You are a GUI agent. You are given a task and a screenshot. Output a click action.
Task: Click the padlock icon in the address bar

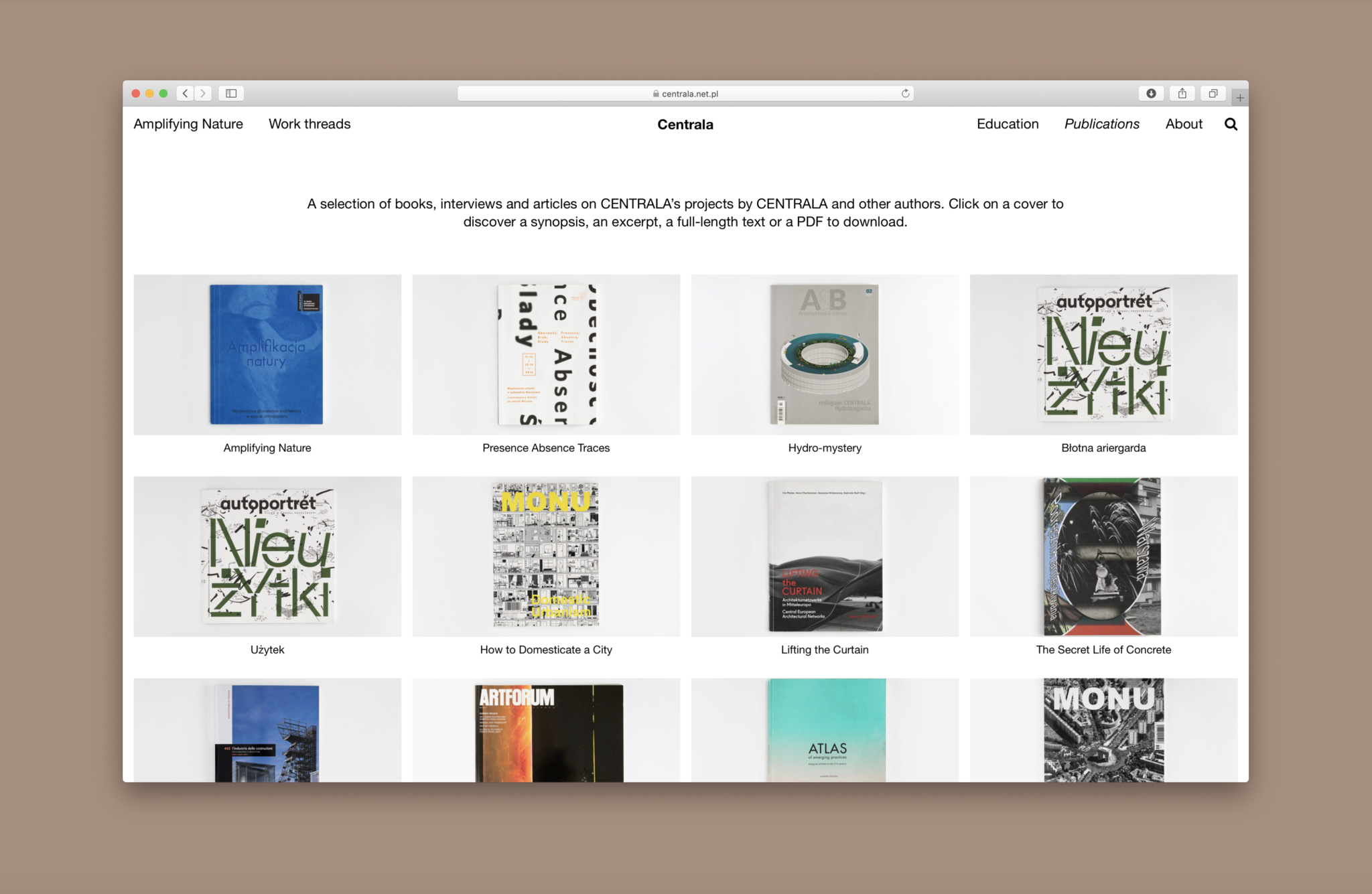pos(656,94)
